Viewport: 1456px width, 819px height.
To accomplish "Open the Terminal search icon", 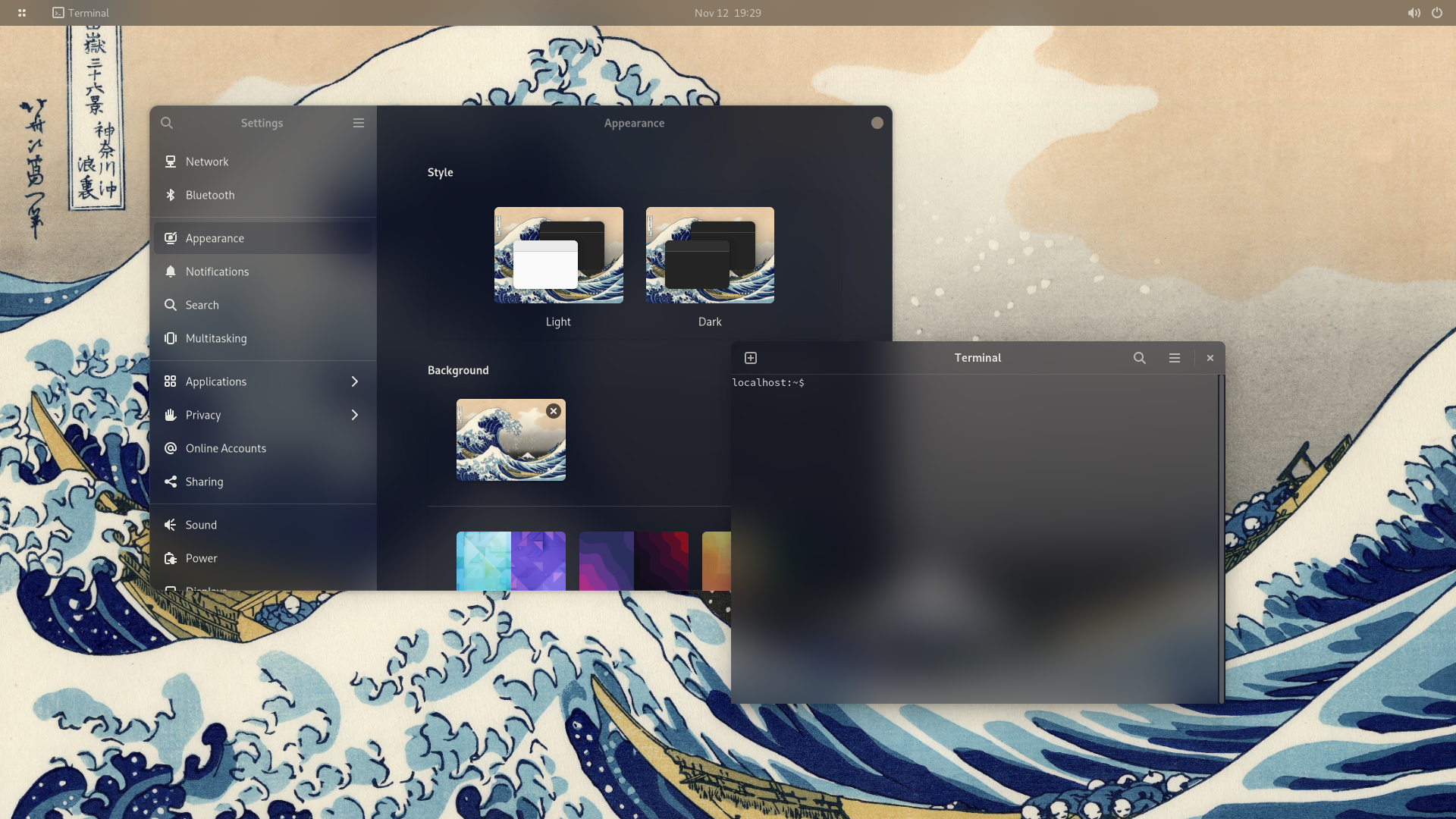I will 1140,358.
